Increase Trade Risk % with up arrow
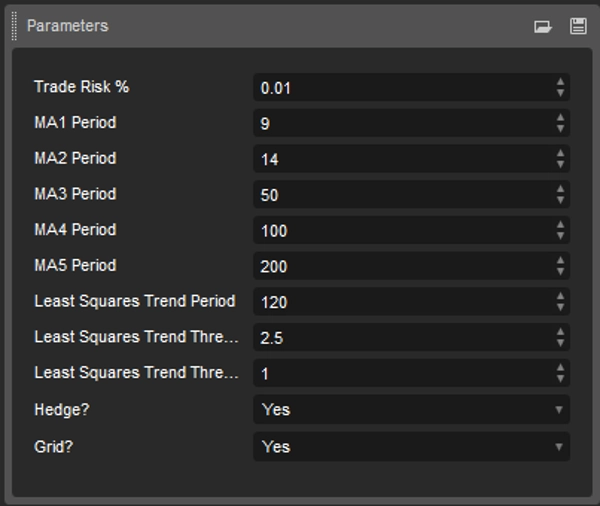 pyautogui.click(x=560, y=82)
